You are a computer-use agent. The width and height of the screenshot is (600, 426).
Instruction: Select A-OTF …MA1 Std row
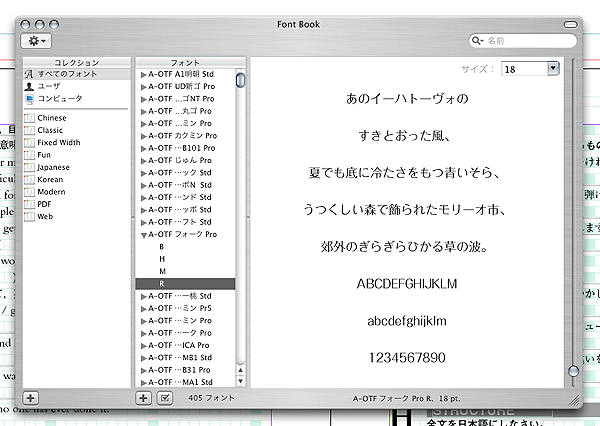point(186,382)
